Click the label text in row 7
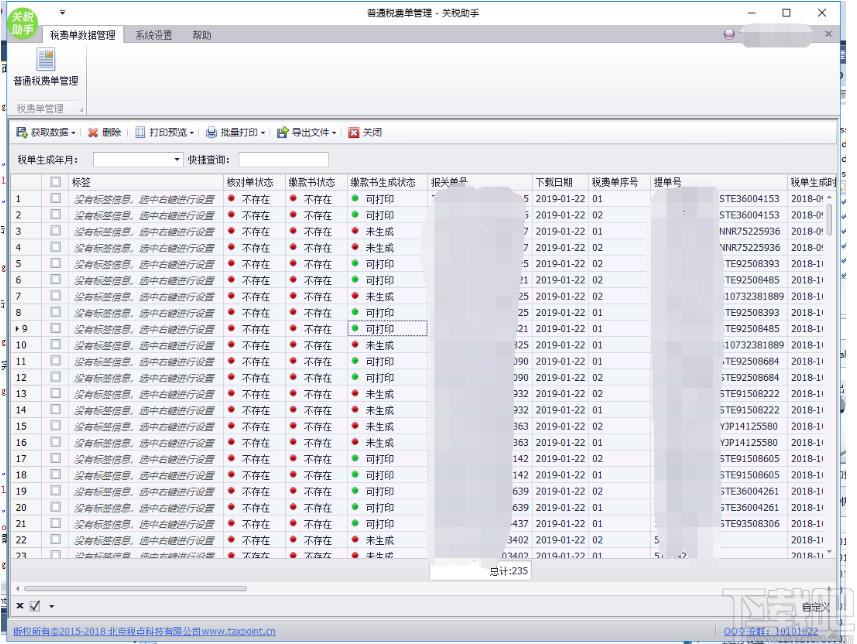The width and height of the screenshot is (857, 644). [x=144, y=296]
